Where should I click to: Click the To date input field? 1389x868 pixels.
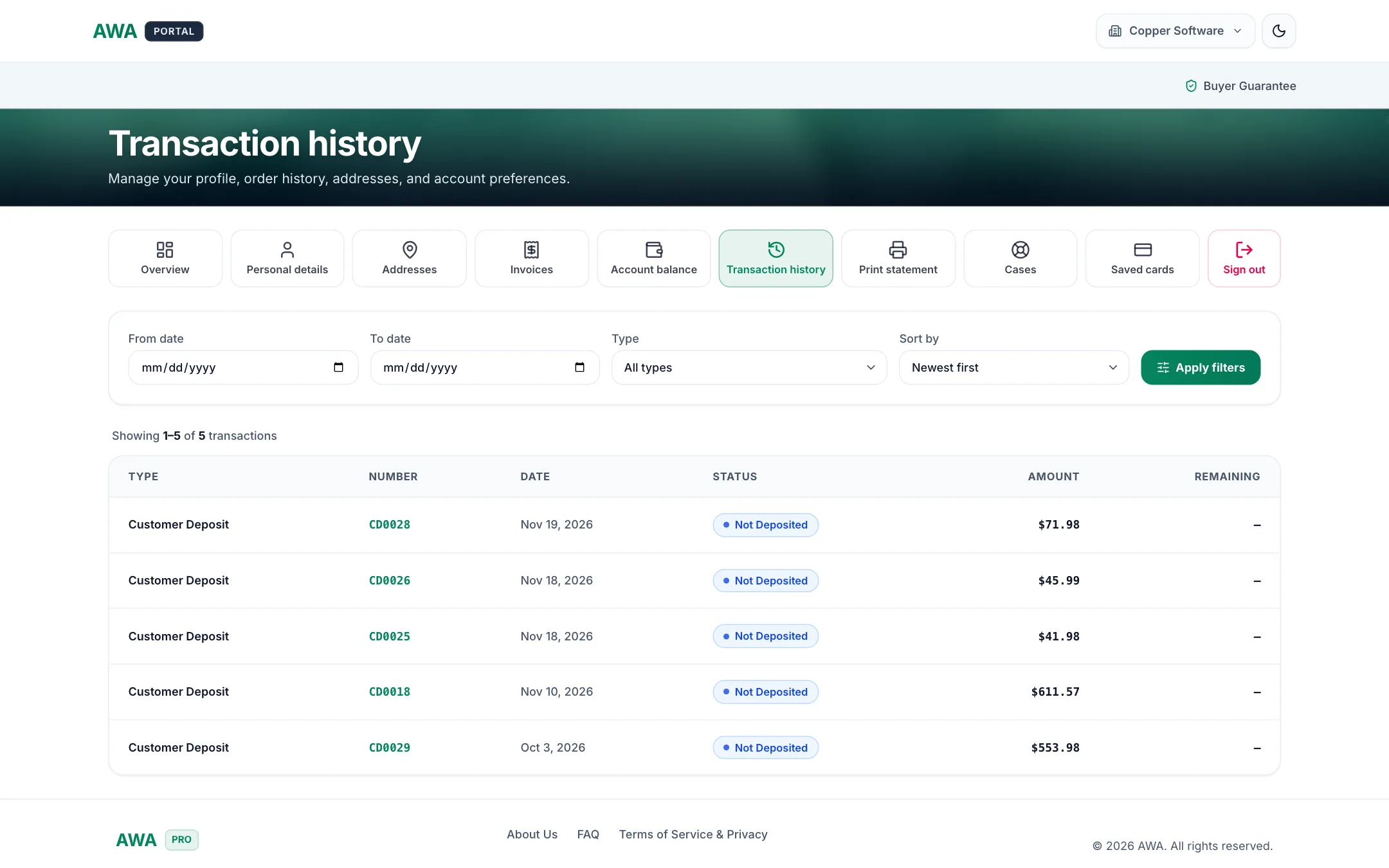(485, 368)
